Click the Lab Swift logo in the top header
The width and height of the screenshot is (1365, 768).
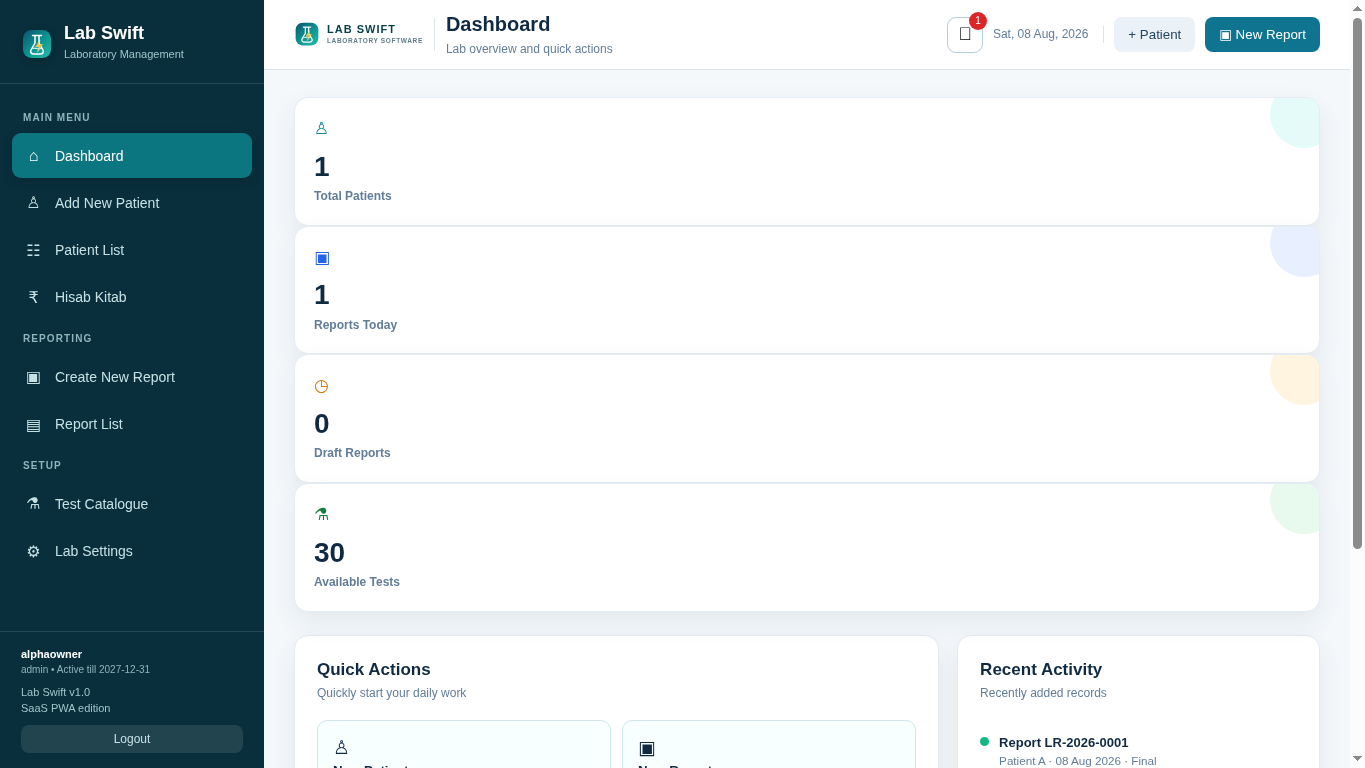pyautogui.click(x=307, y=34)
